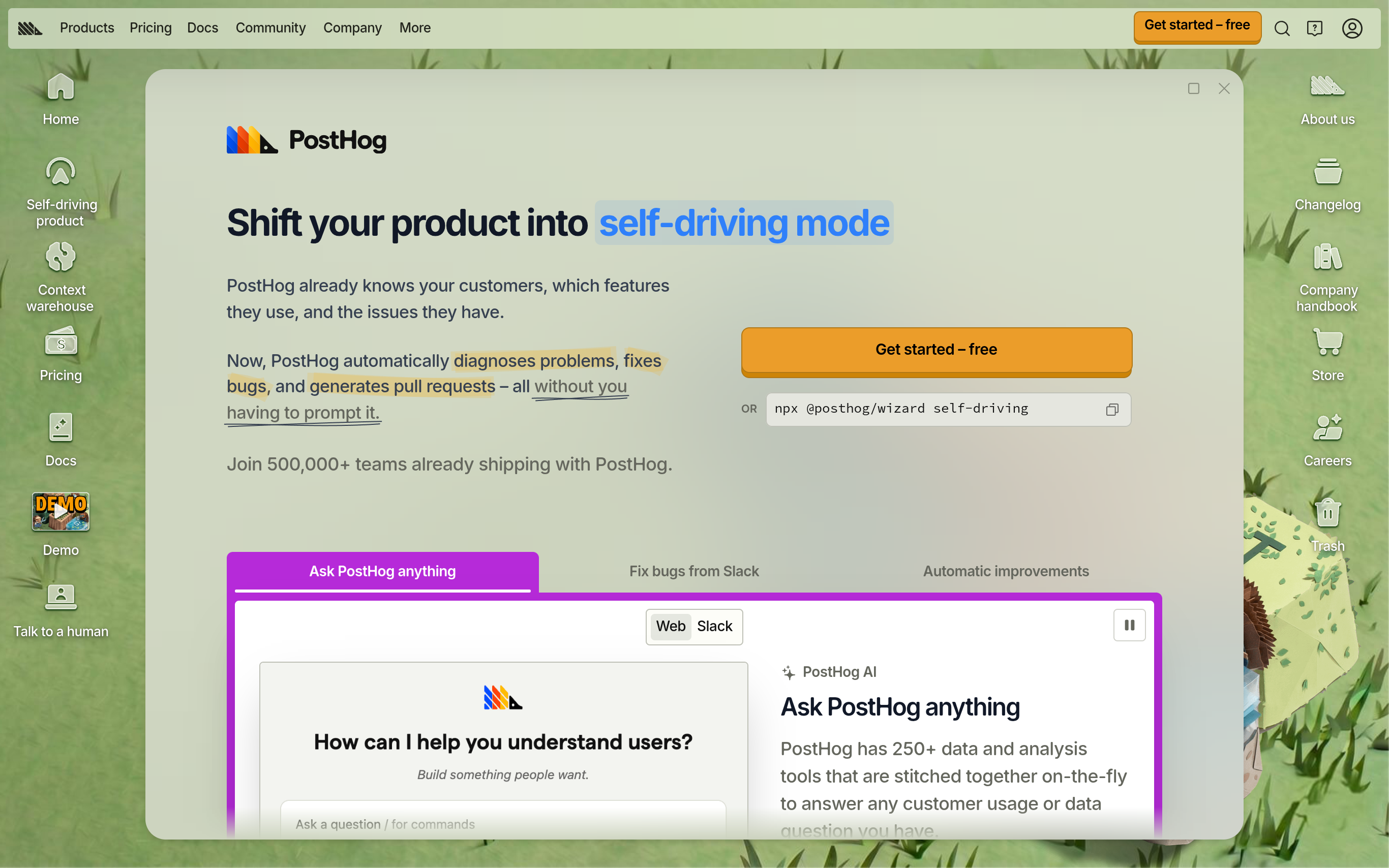Viewport: 1389px width, 868px height.
Task: Open the Home desktop icon
Action: [x=61, y=99]
